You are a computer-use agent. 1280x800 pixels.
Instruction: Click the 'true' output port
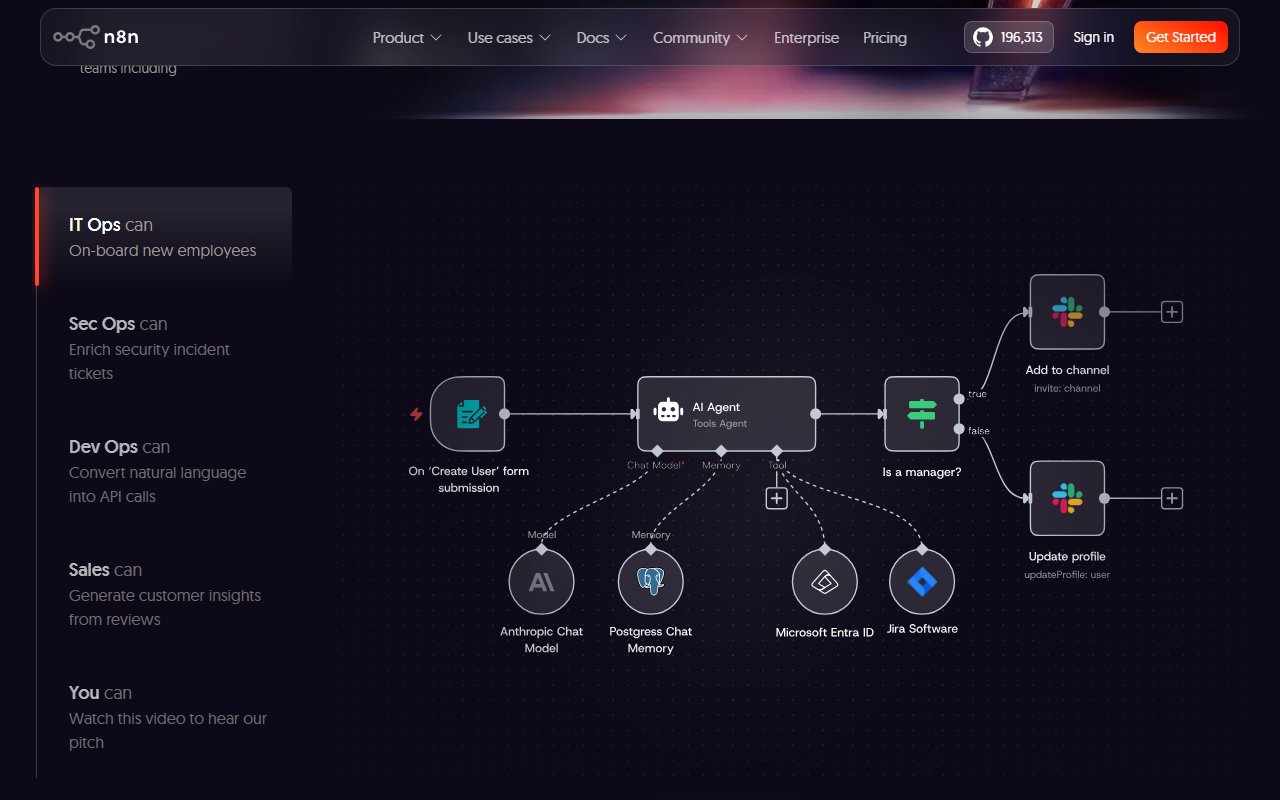959,398
